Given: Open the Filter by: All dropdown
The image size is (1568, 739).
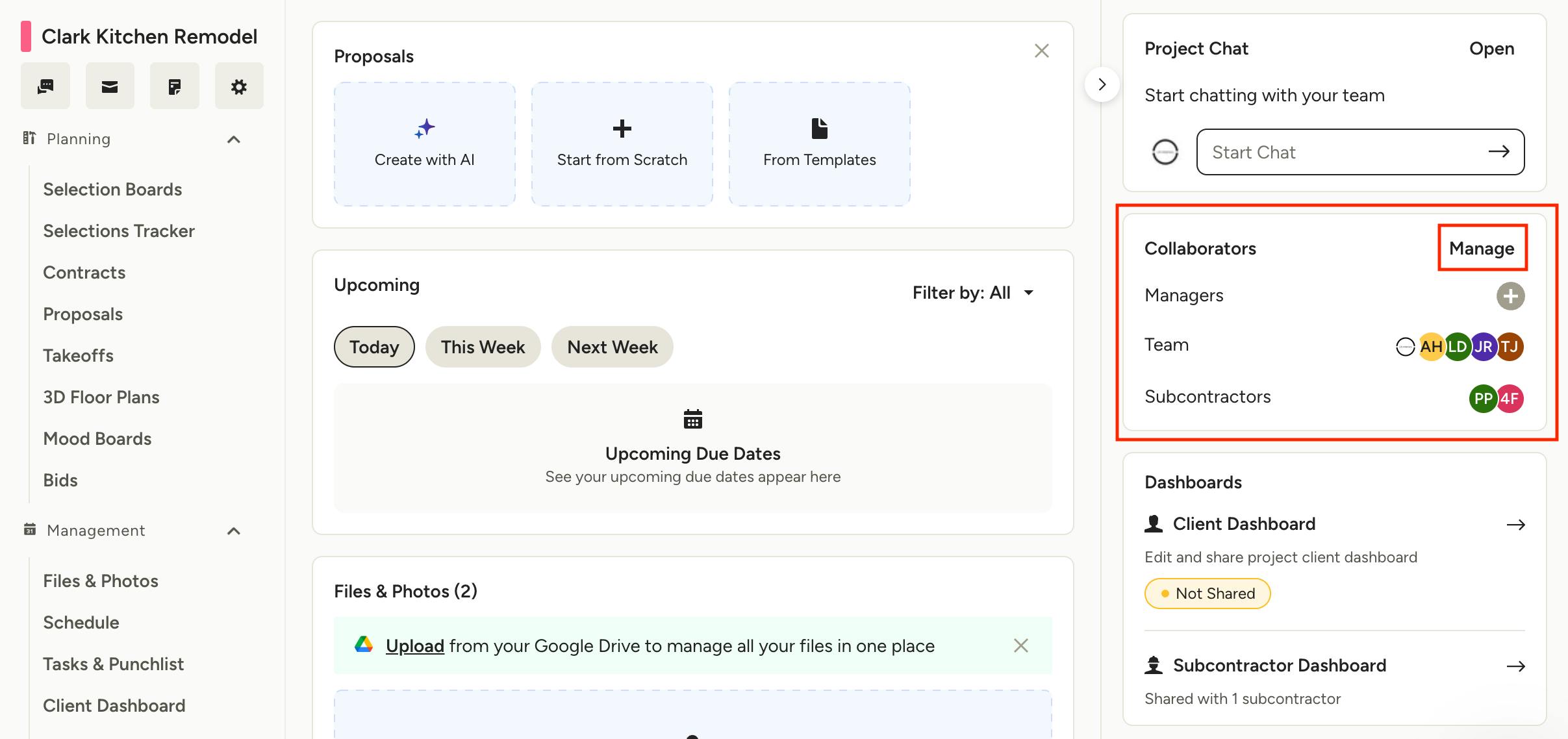Looking at the screenshot, I should pyautogui.click(x=972, y=293).
